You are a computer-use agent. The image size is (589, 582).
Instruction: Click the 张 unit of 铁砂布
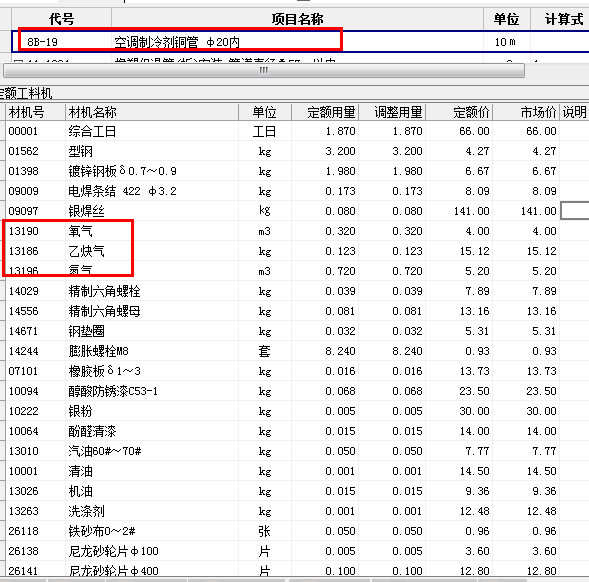coord(264,531)
